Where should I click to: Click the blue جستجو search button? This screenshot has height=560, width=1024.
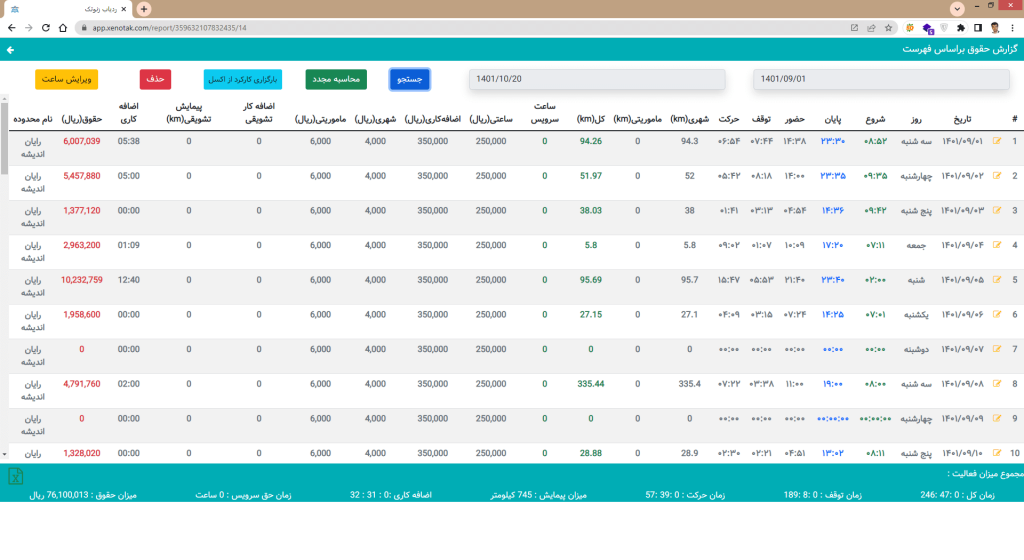(x=410, y=79)
